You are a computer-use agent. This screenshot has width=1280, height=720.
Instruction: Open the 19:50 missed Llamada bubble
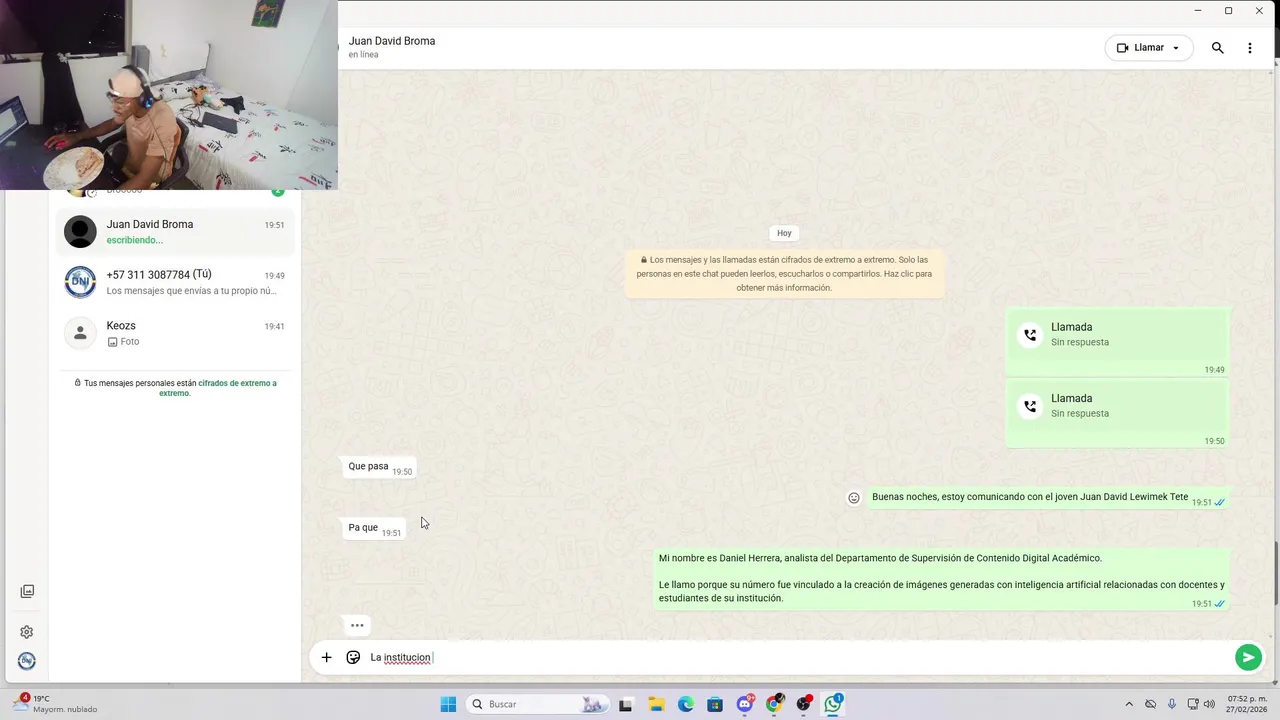pyautogui.click(x=1117, y=413)
